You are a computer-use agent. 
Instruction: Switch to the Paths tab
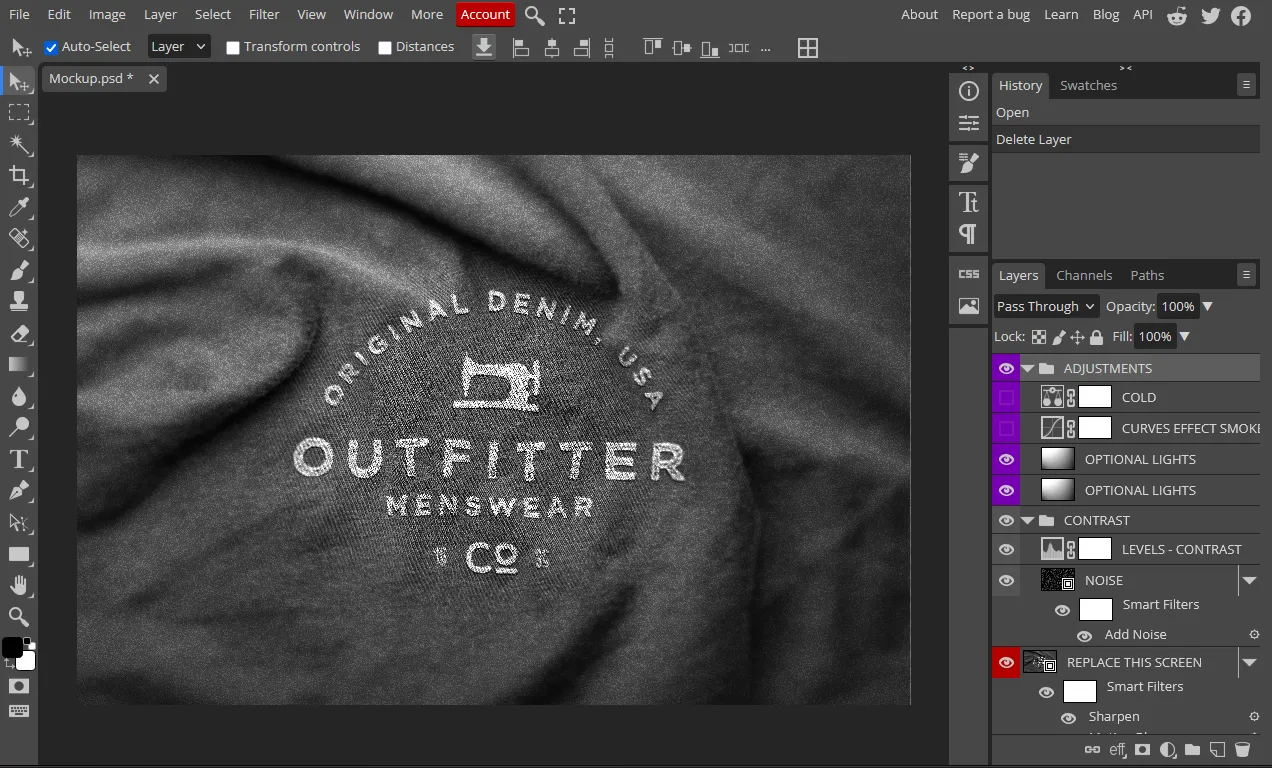[1147, 275]
